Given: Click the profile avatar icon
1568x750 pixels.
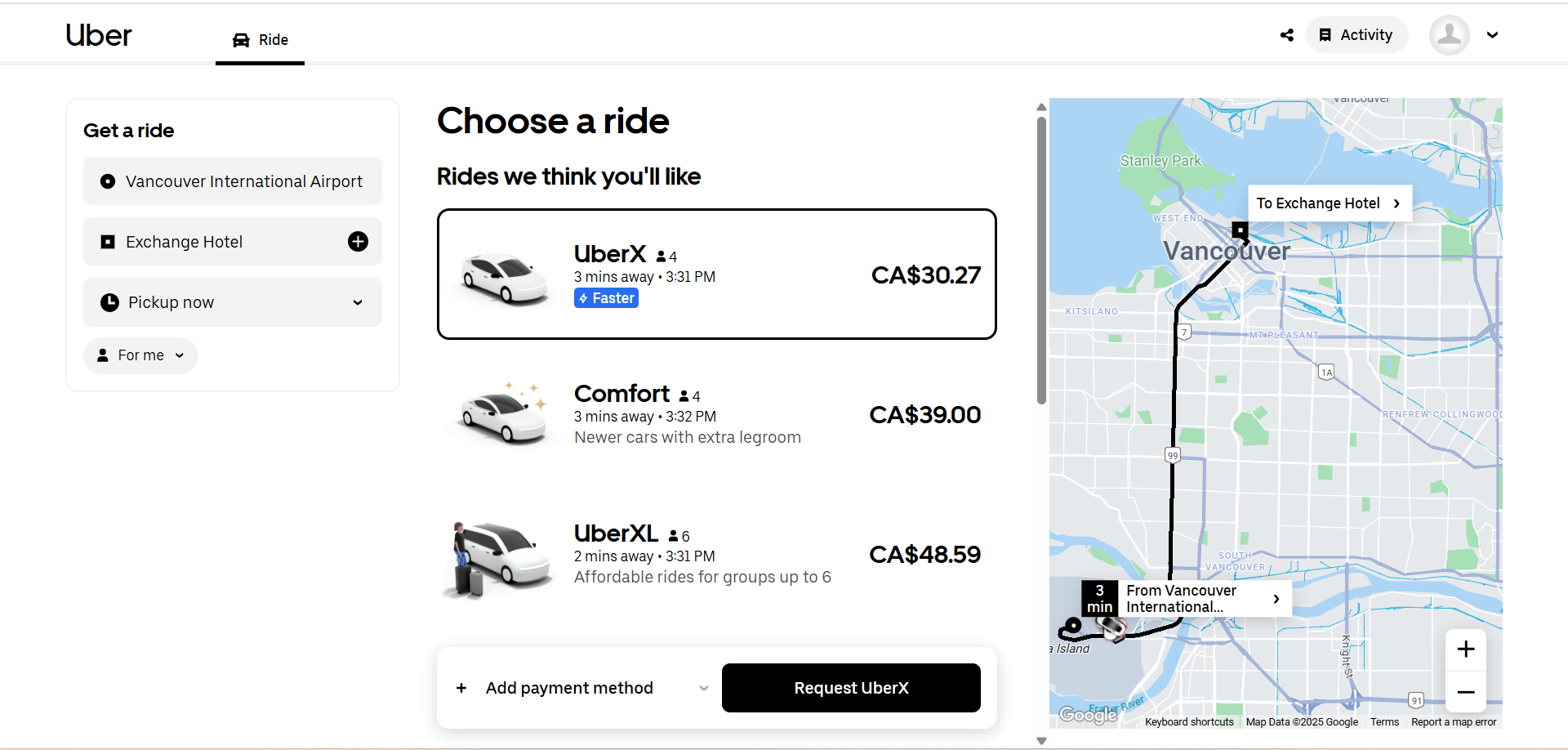Looking at the screenshot, I should click(x=1449, y=35).
